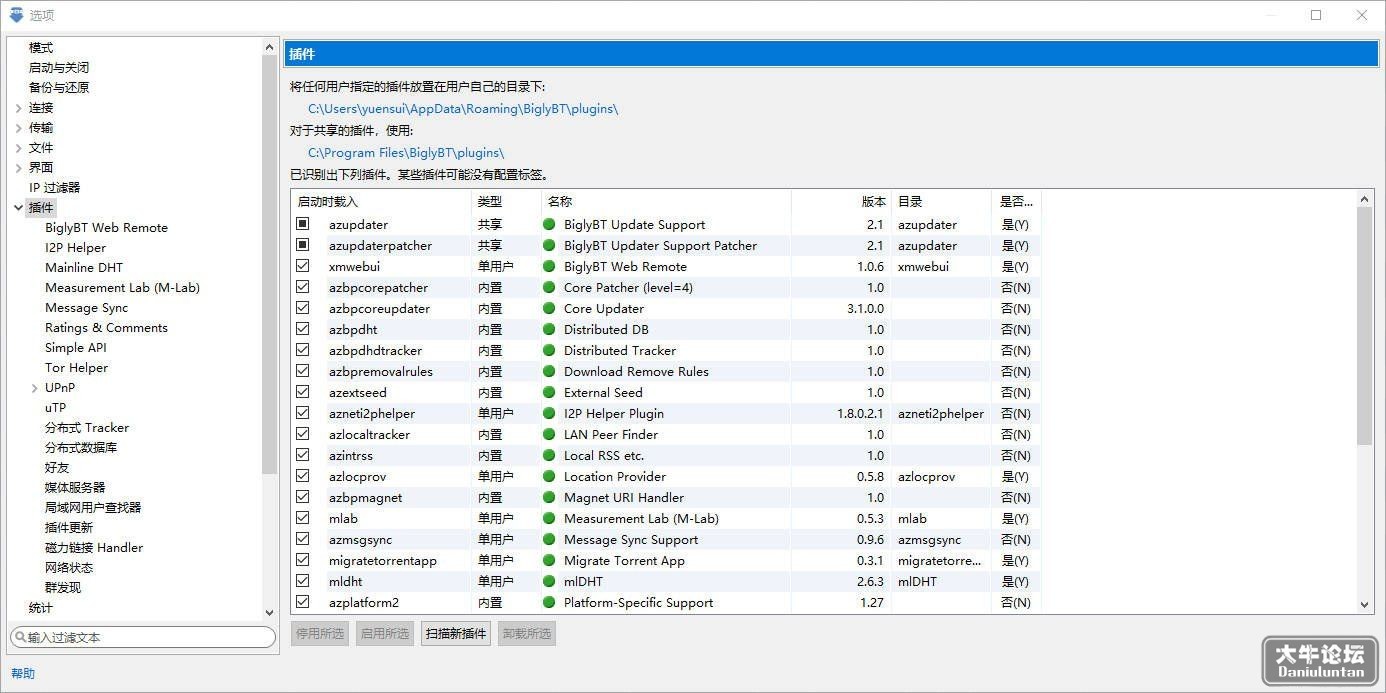The width and height of the screenshot is (1386, 693).
Task: Disable startup loading for azlocprov
Action: coord(303,476)
